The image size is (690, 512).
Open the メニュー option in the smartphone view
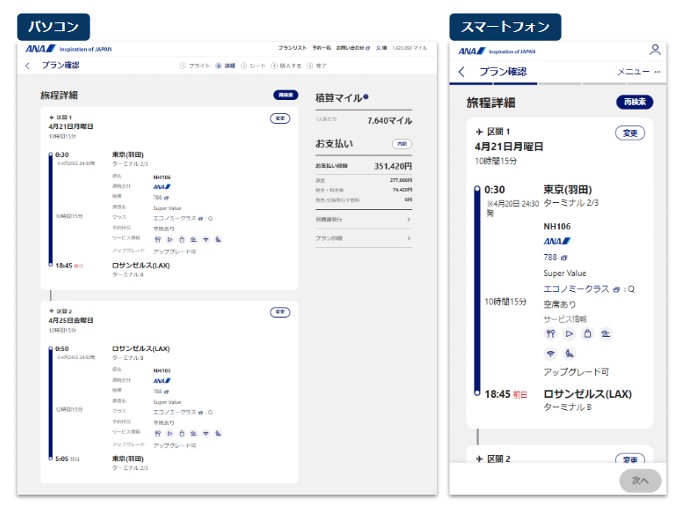(639, 72)
